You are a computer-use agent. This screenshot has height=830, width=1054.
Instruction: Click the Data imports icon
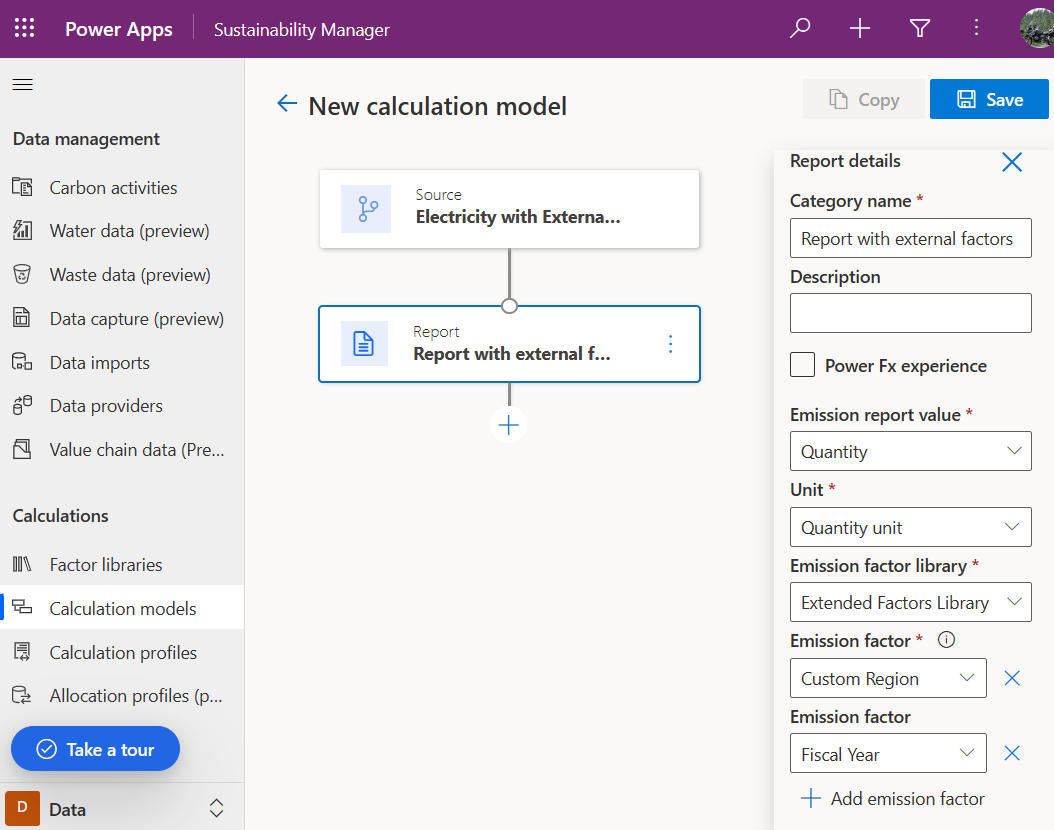22,362
